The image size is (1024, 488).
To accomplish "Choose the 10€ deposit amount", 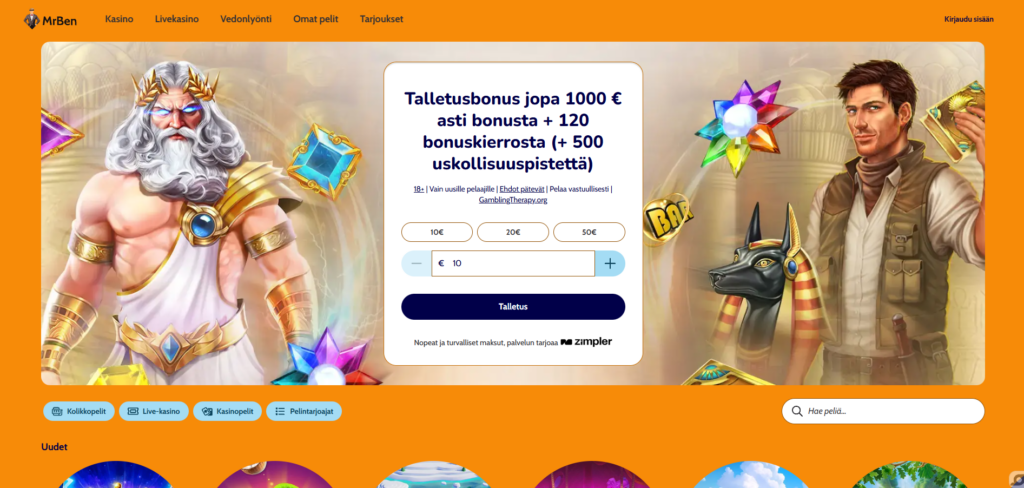I will pyautogui.click(x=437, y=232).
